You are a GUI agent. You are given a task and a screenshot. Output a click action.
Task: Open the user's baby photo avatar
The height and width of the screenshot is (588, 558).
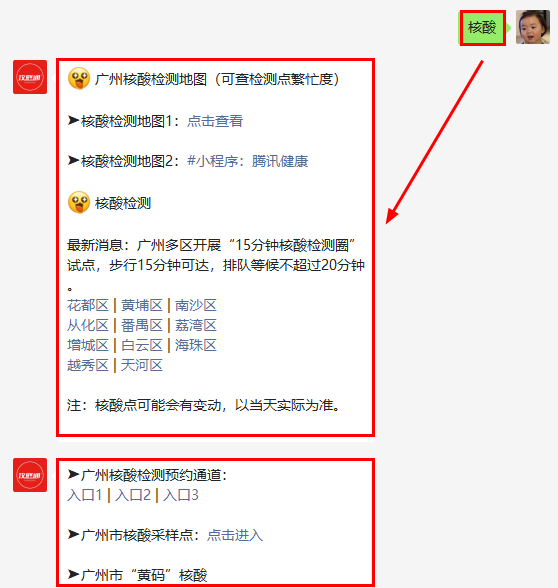click(532, 27)
